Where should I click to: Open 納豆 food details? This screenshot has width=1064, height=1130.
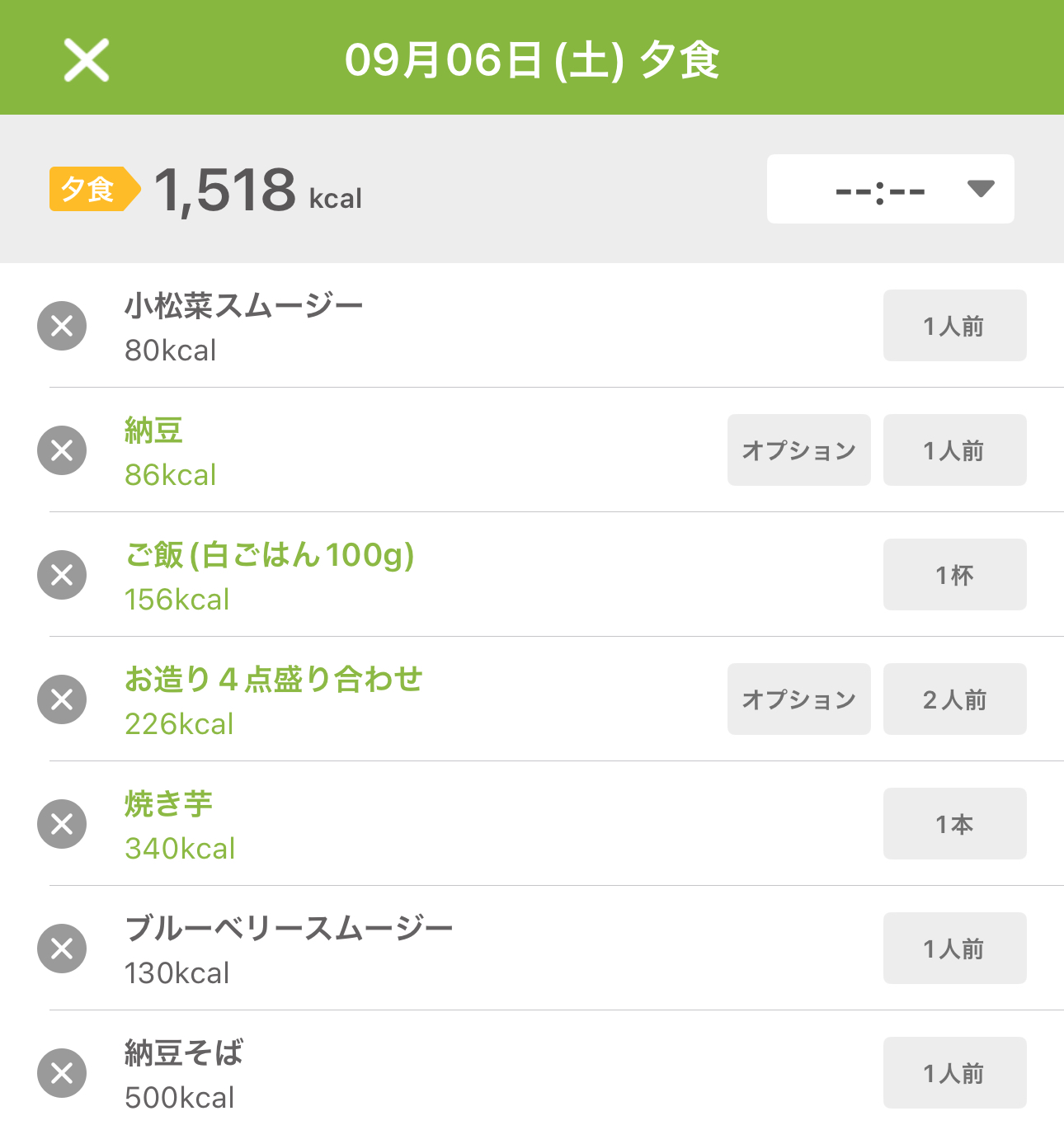[154, 431]
